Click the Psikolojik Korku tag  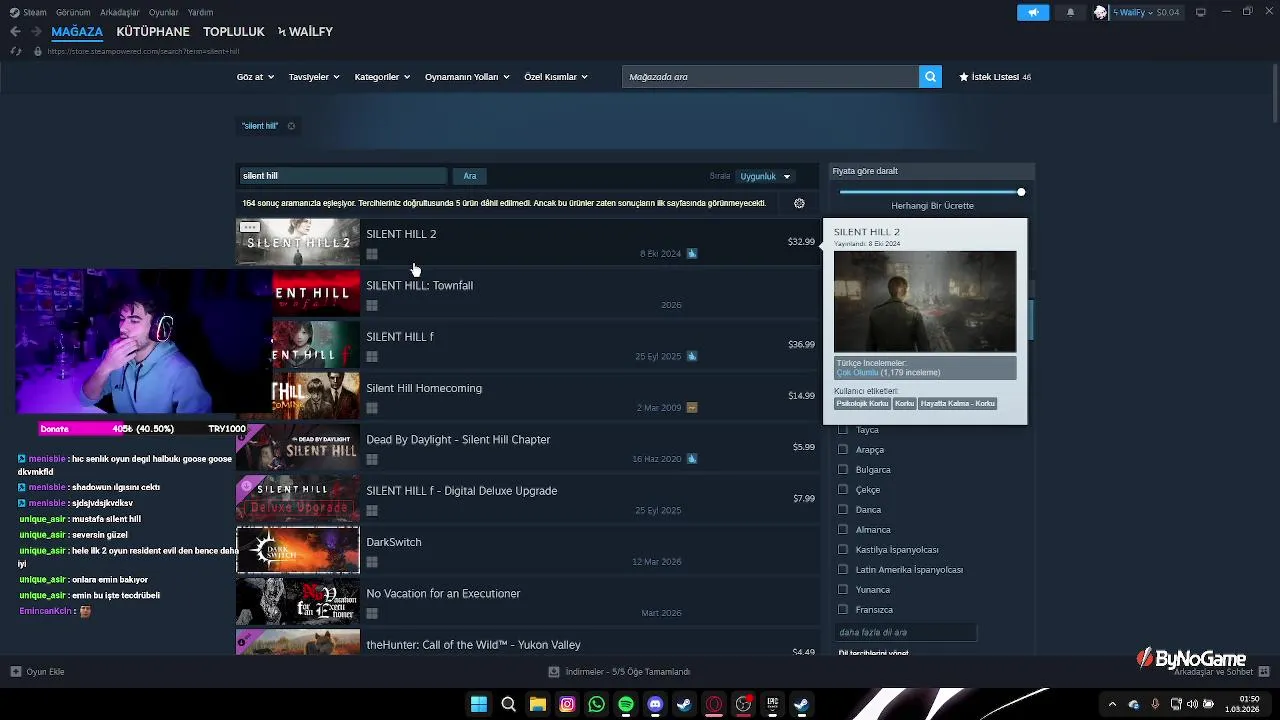point(862,404)
